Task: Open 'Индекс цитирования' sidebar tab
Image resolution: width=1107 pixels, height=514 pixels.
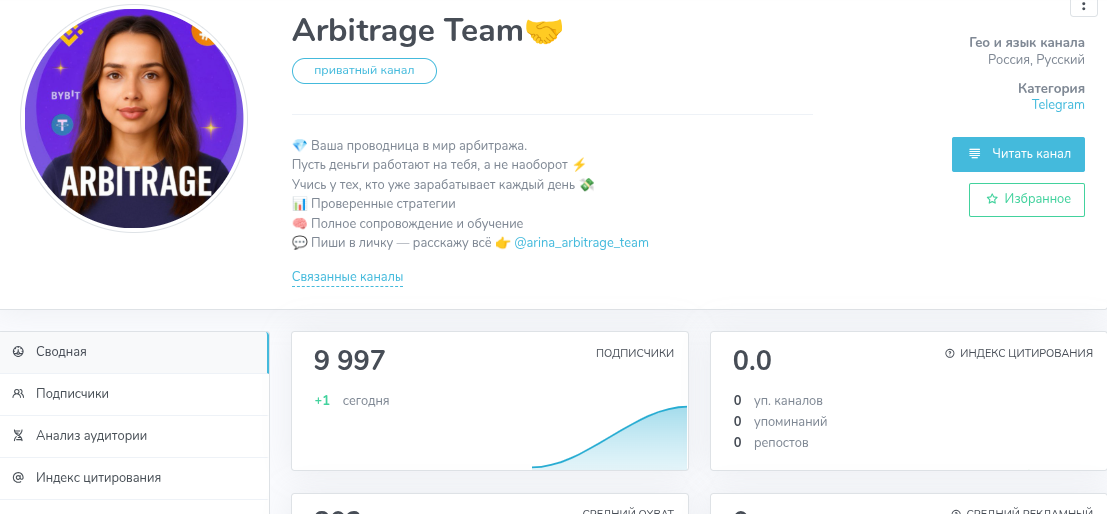Action: point(134,478)
